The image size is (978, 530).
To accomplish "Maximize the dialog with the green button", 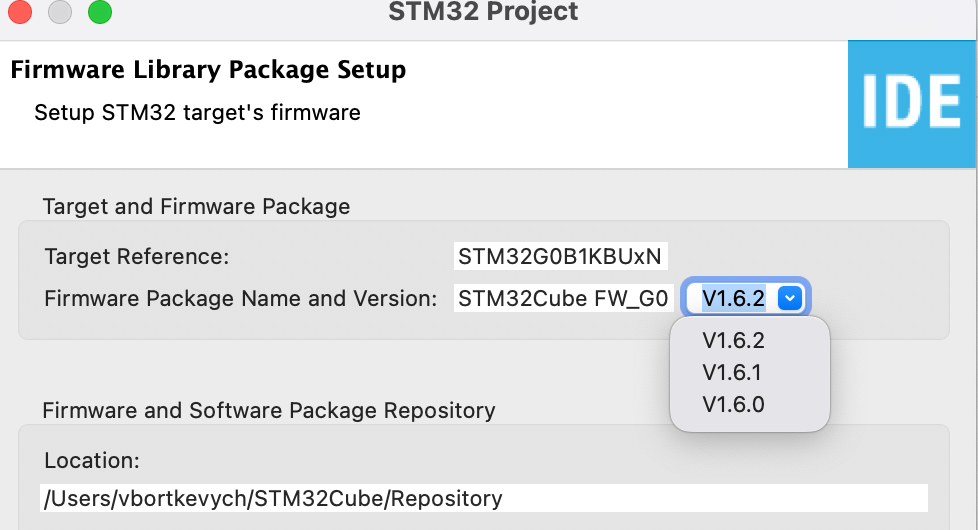I will coord(100,13).
